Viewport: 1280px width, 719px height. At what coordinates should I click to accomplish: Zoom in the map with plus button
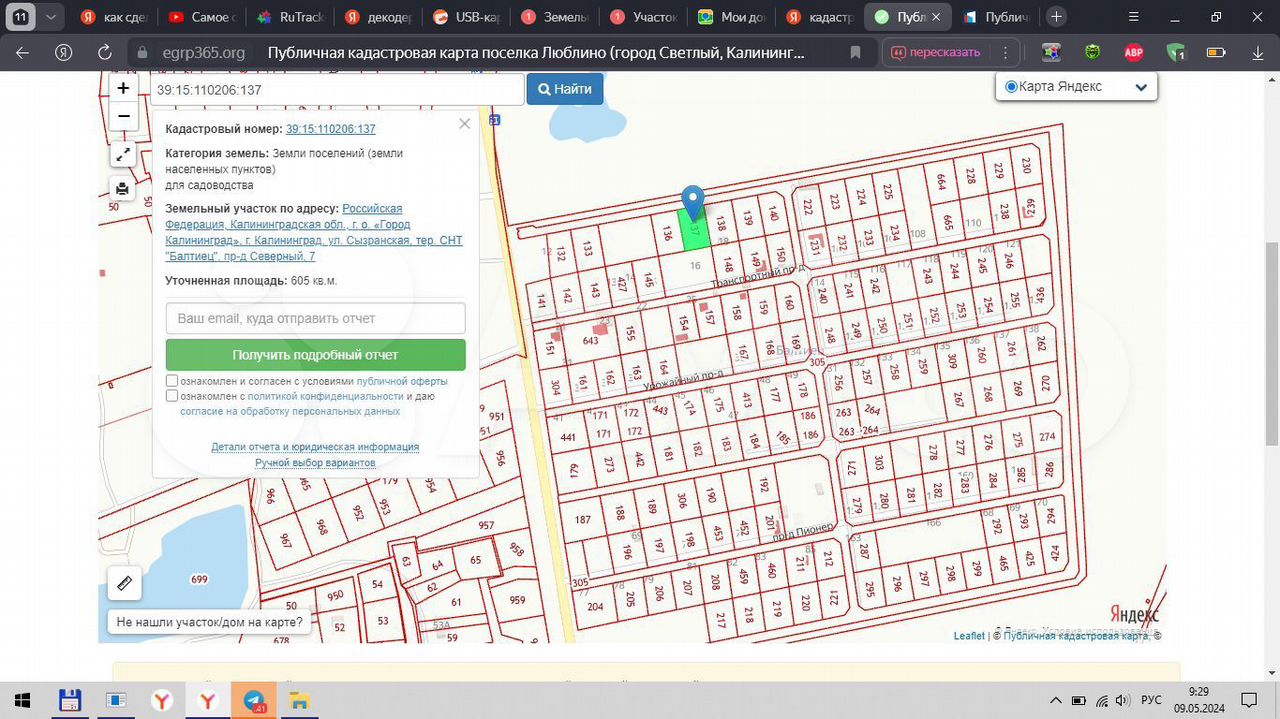click(123, 88)
